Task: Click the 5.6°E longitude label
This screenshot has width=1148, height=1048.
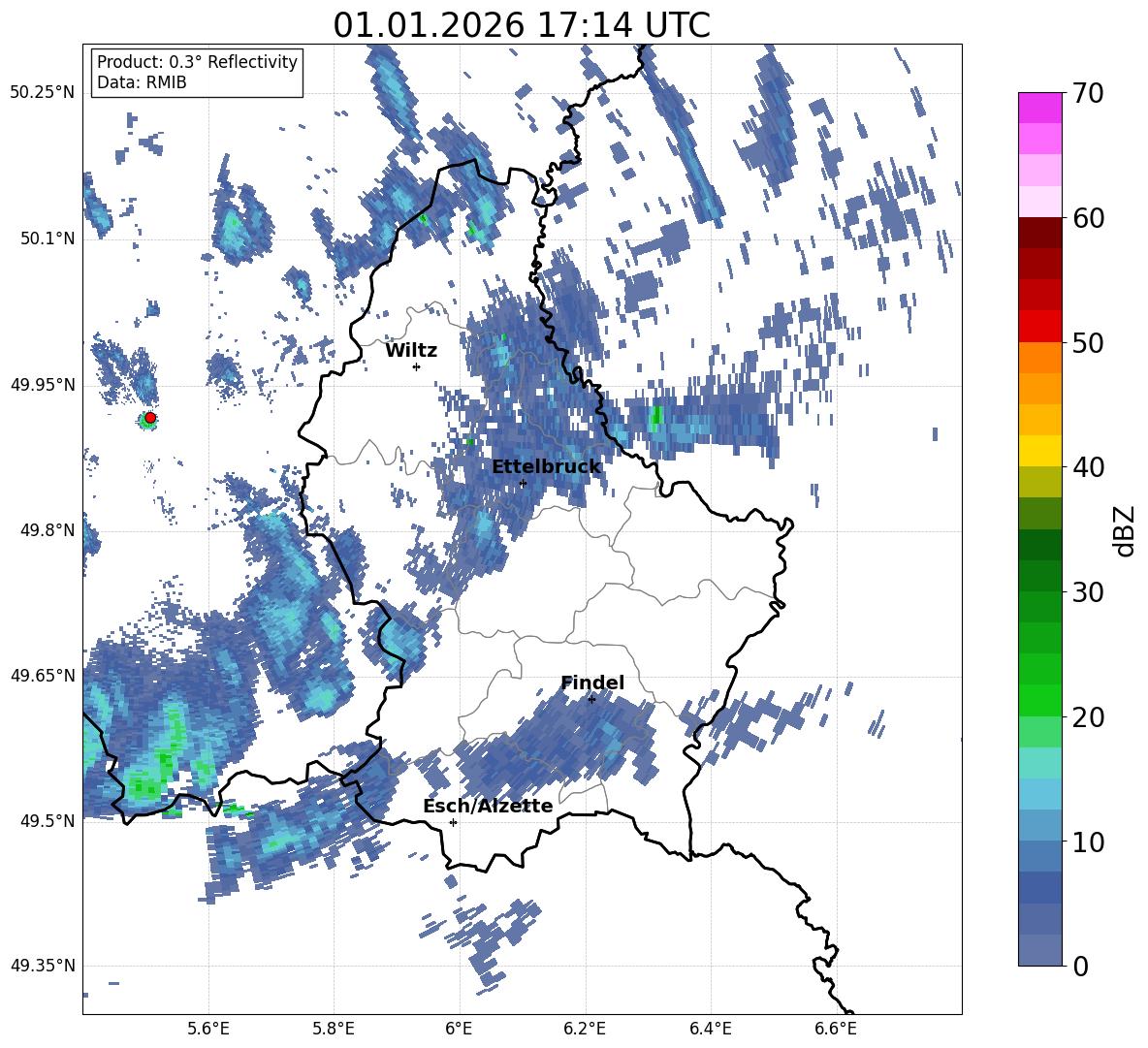Action: (208, 1029)
